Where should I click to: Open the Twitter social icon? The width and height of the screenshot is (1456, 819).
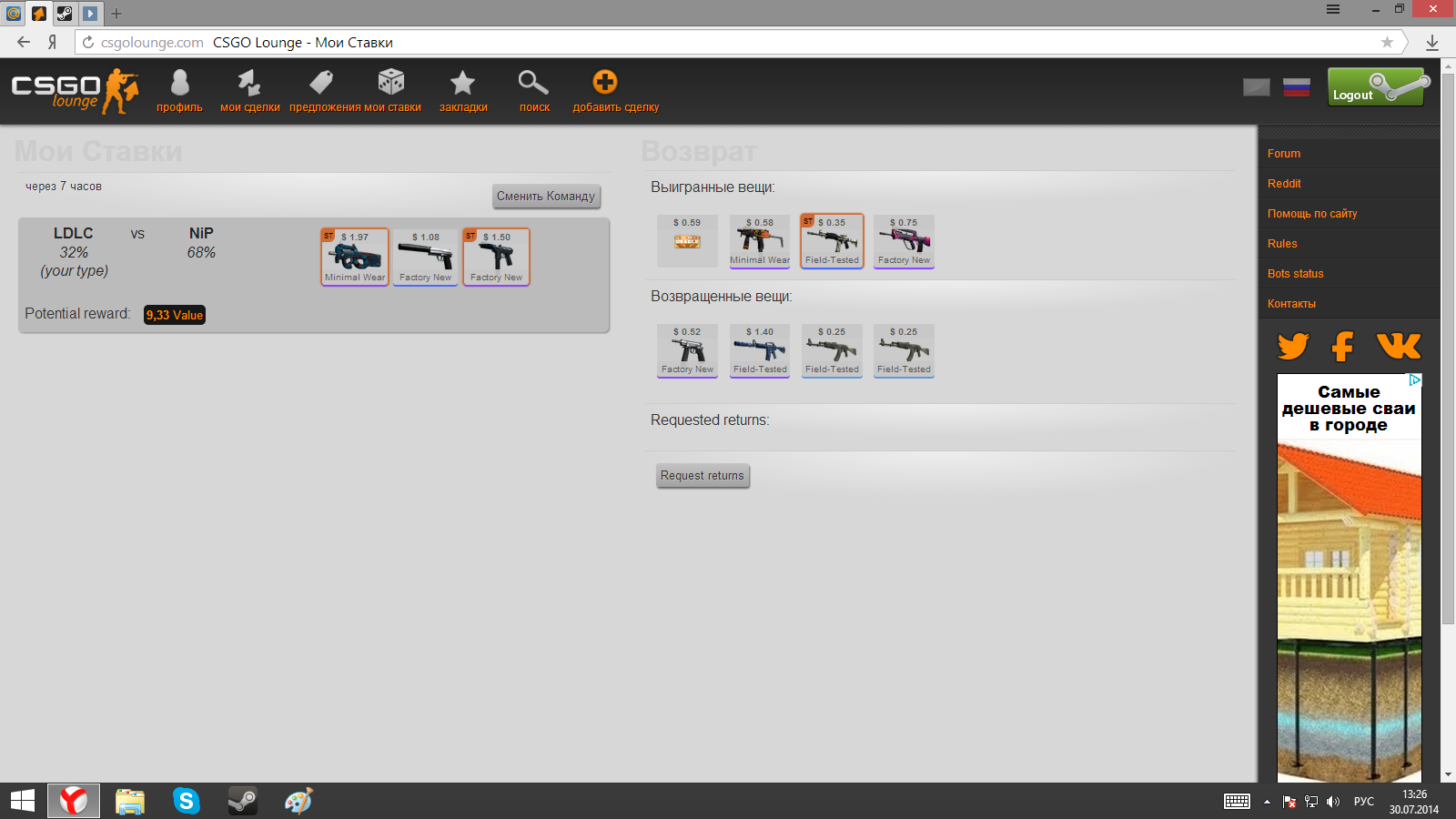pos(1293,346)
